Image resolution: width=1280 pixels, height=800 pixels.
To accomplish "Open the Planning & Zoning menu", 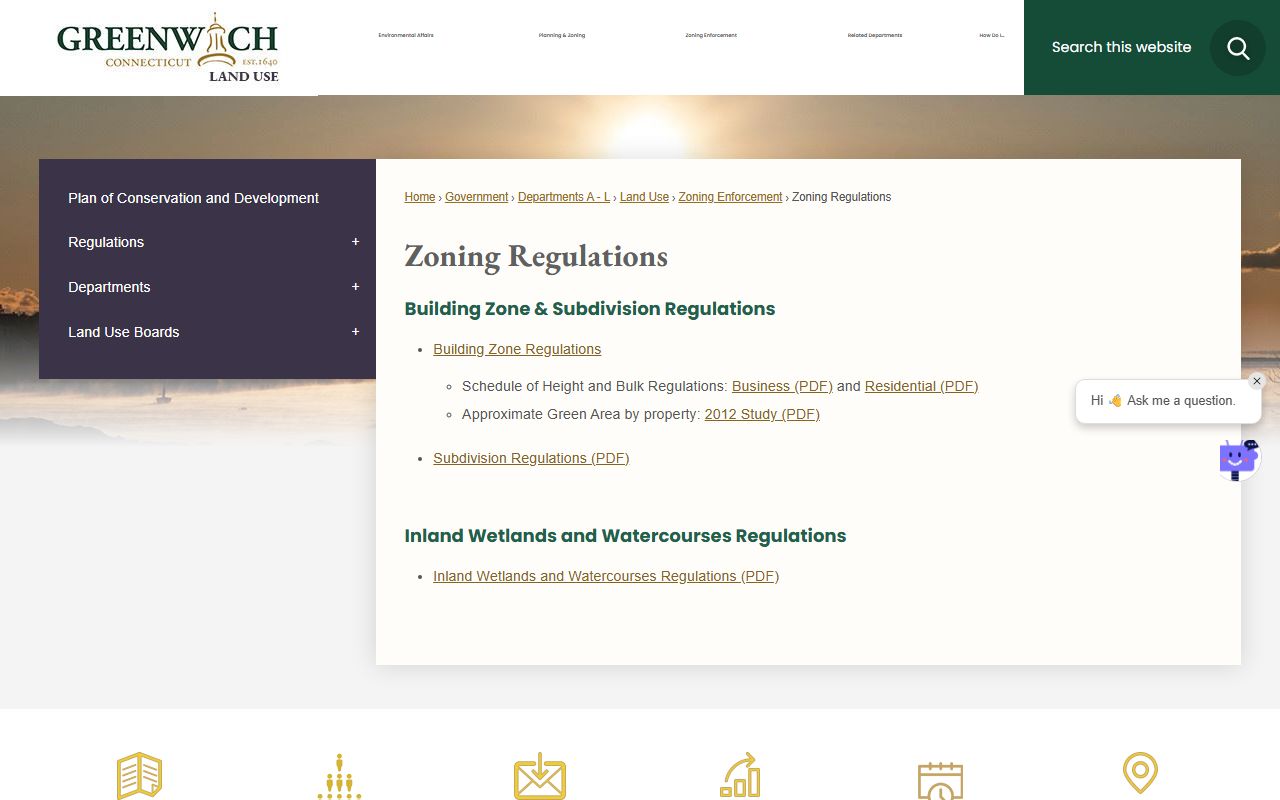I will pyautogui.click(x=561, y=35).
